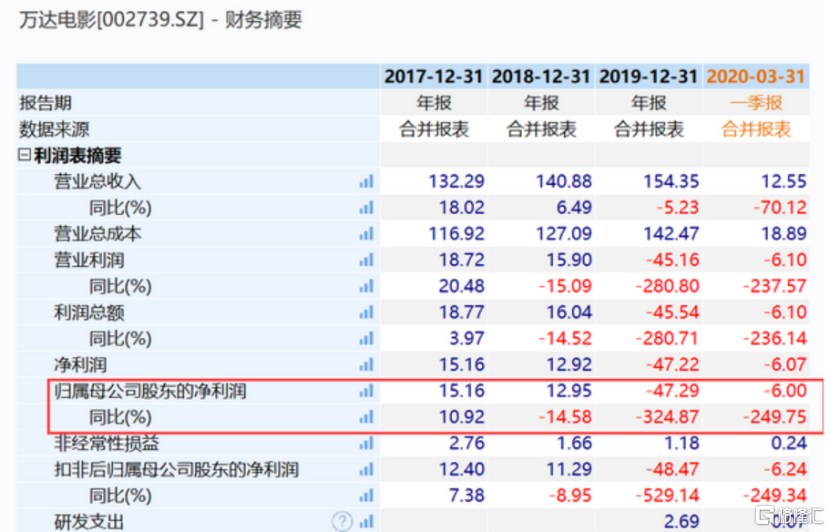The image size is (830, 532).
Task: Select 营业利润 row label
Action: pos(89,260)
